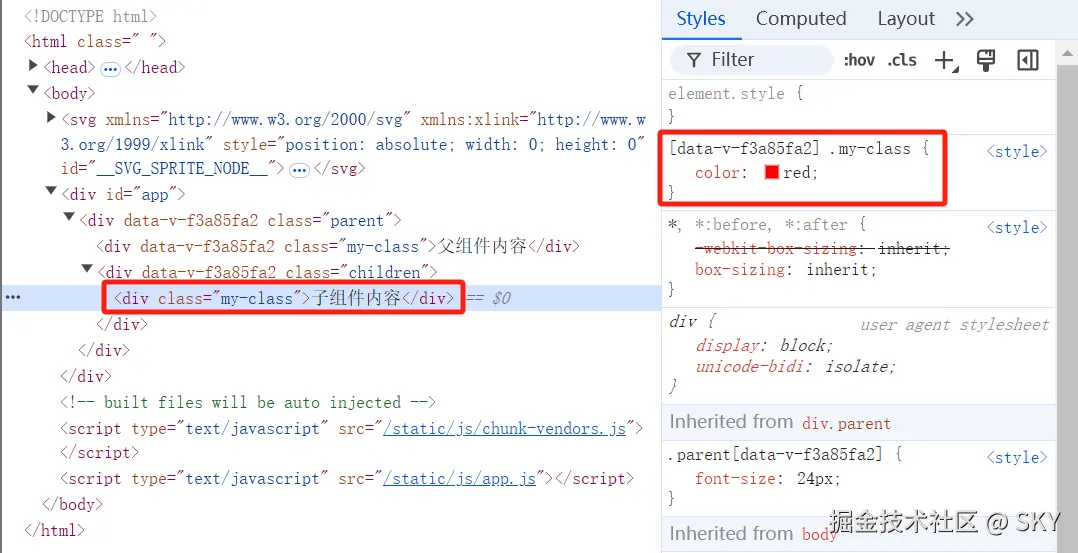Image resolution: width=1078 pixels, height=553 pixels.
Task: Click the ellipsis badge inside the svg tag
Action: click(299, 170)
